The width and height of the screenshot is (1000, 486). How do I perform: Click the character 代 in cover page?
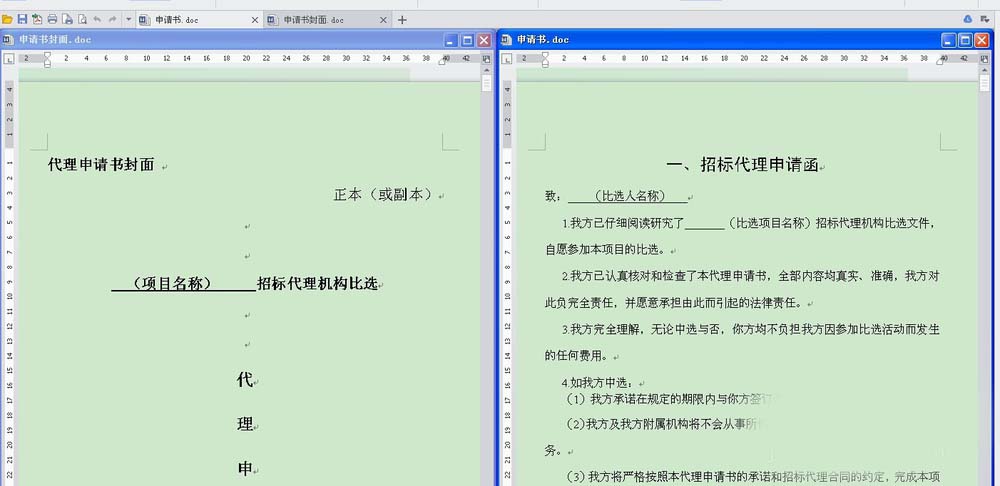click(245, 381)
